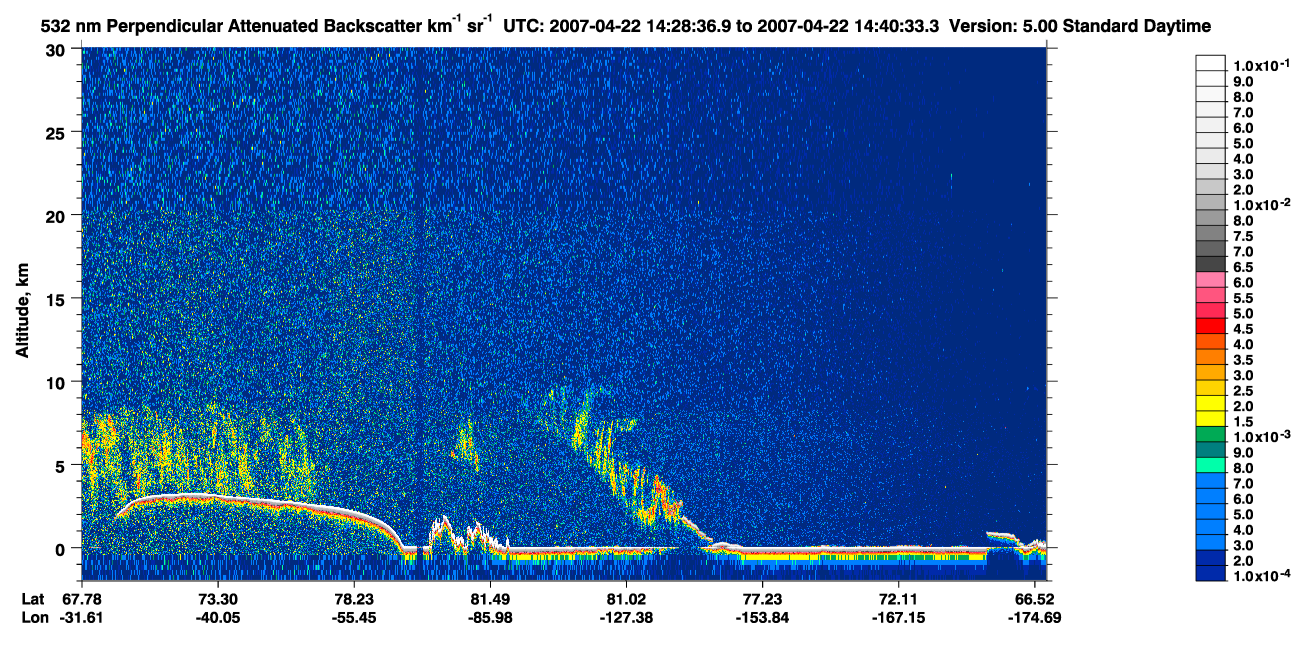Click latitude value 78.23
Viewport: 1300px width, 667px height.
tap(354, 598)
